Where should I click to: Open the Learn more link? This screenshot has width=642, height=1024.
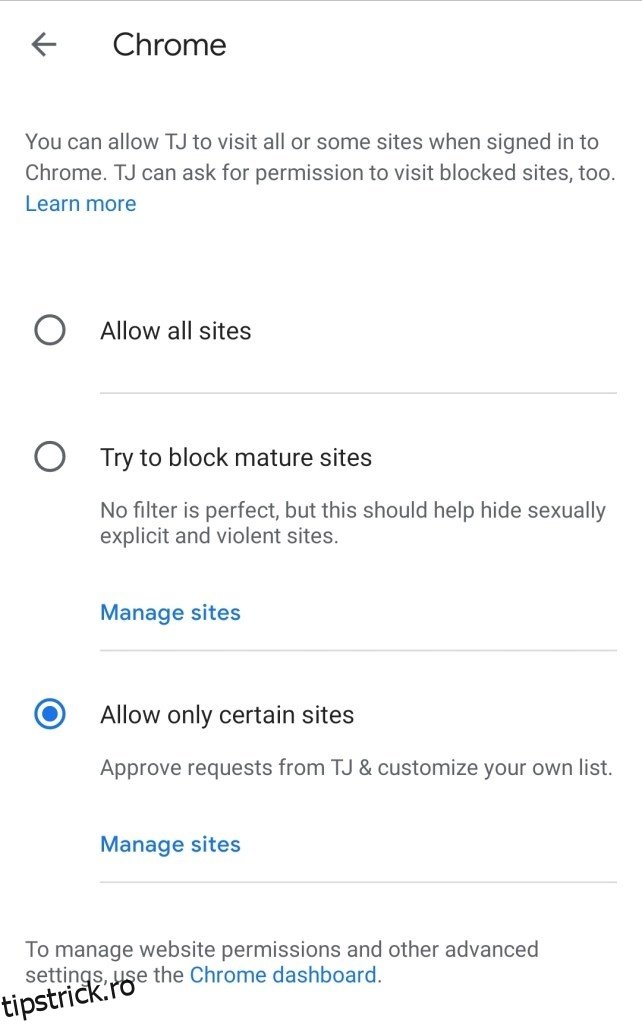80,204
